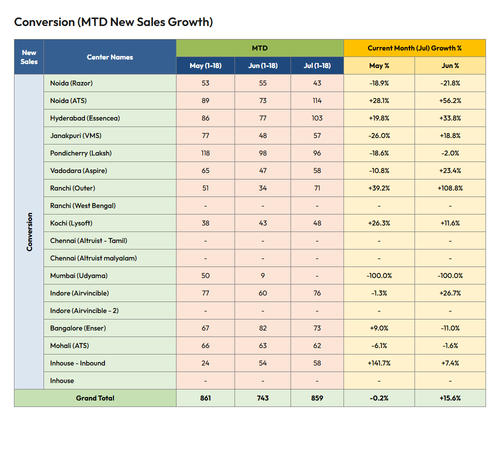Click the 'Mohali (ATS)' row label

[x=70, y=346]
